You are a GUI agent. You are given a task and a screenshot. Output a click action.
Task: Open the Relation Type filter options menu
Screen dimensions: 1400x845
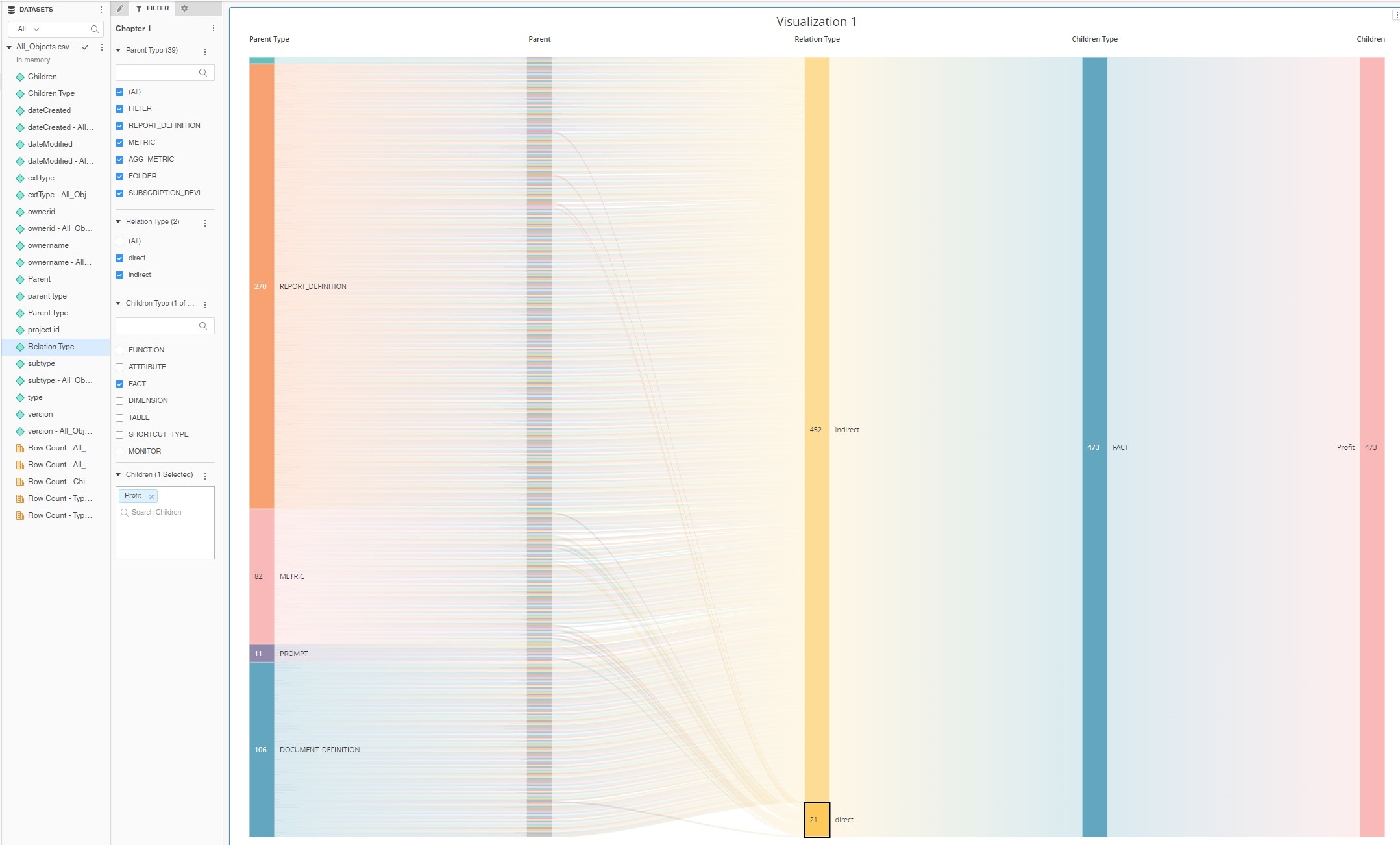pos(205,223)
